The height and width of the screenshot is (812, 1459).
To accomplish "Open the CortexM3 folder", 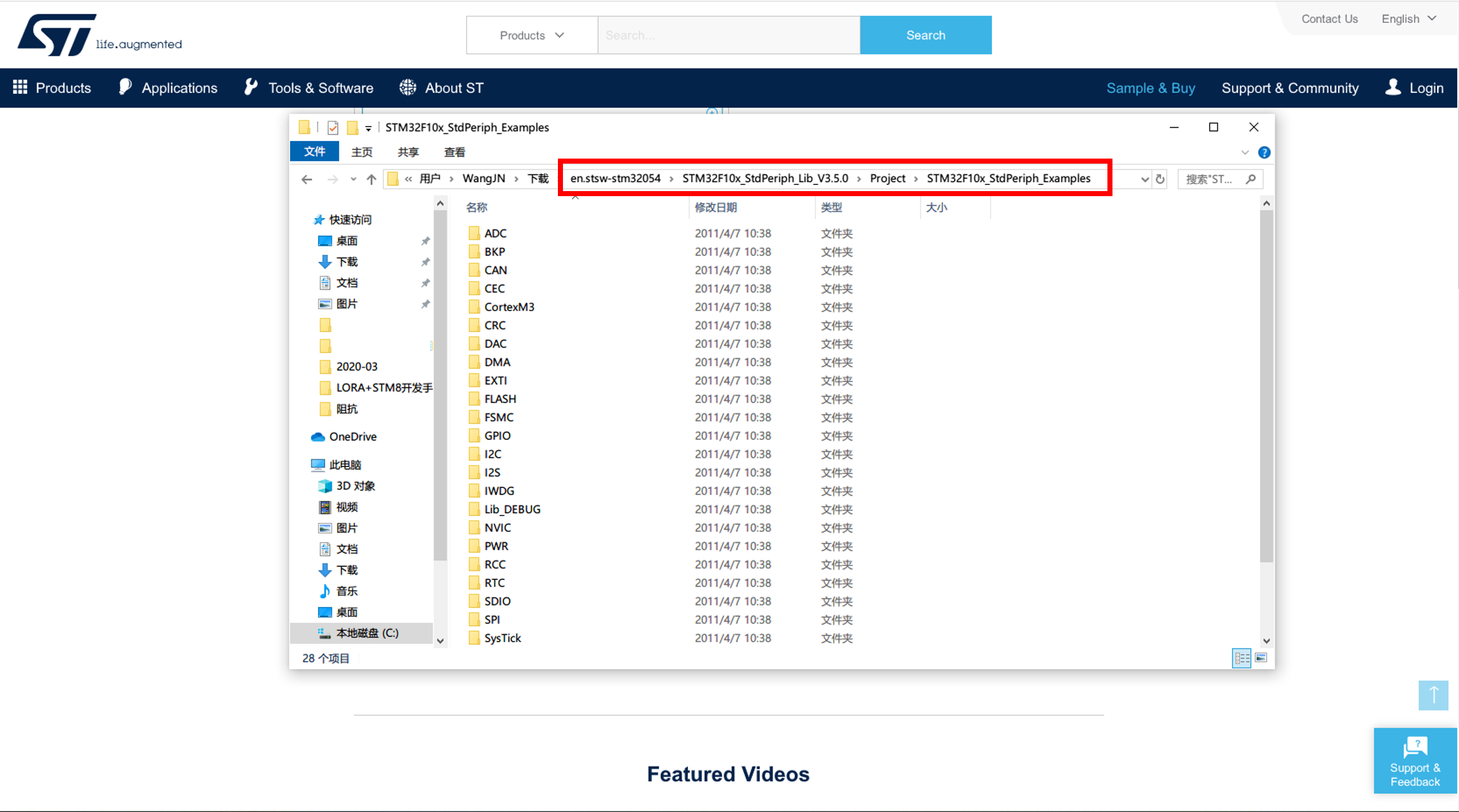I will click(x=509, y=307).
